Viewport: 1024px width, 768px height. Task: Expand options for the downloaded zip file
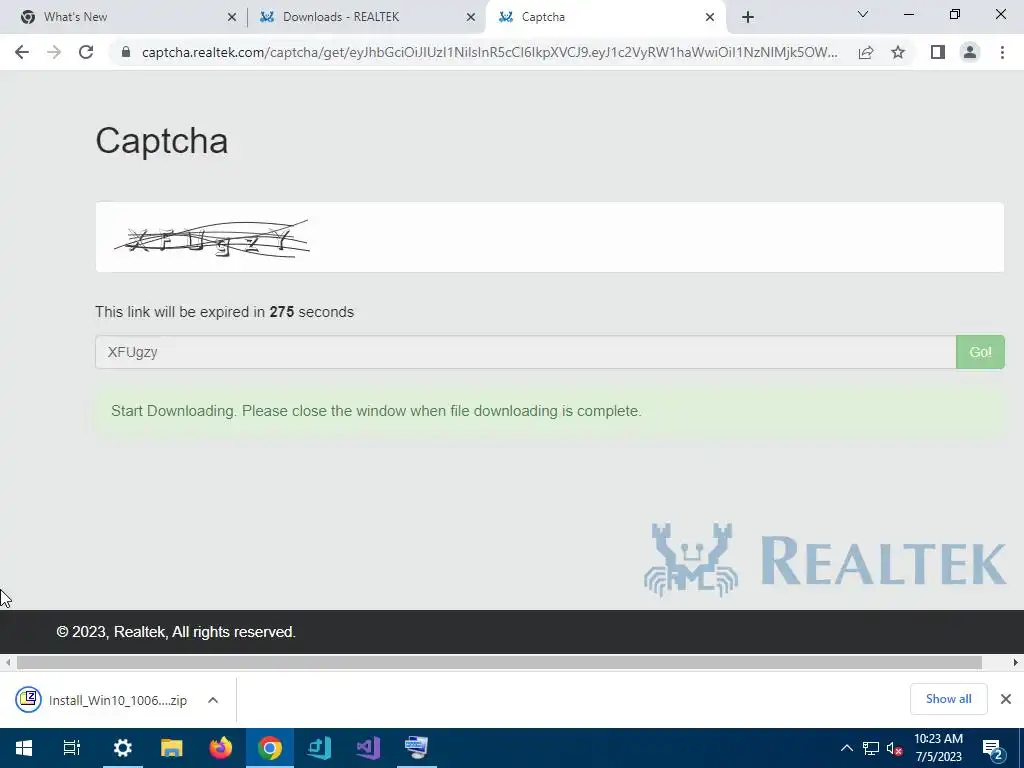coord(213,700)
